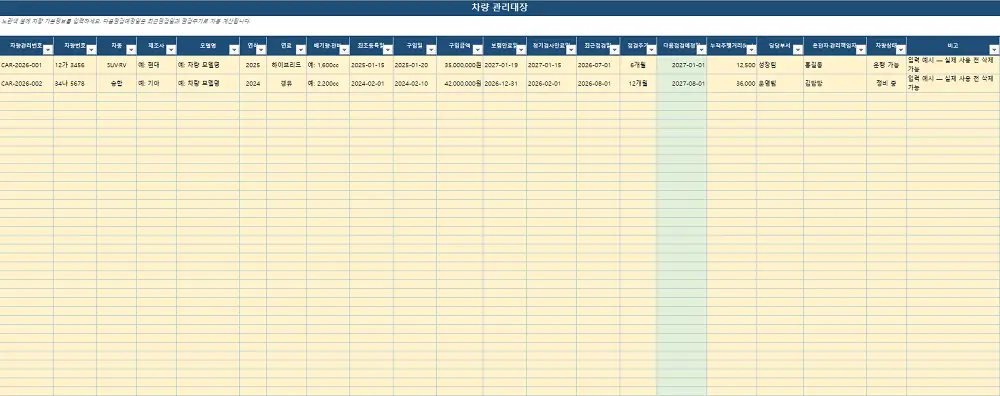This screenshot has width=1000, height=396.
Task: Select first registration date 2025-01-15
Action: click(372, 65)
